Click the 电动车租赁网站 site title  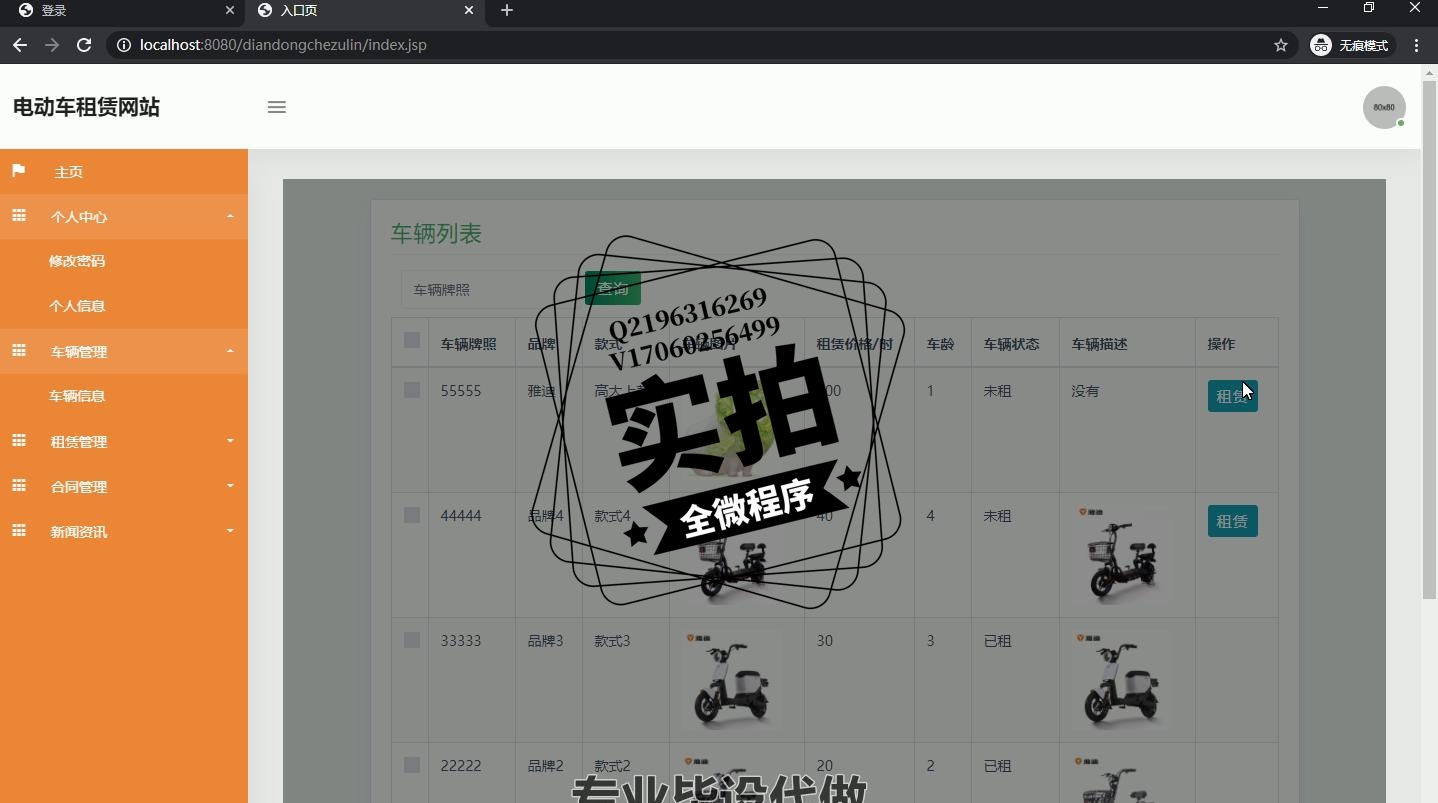click(86, 107)
